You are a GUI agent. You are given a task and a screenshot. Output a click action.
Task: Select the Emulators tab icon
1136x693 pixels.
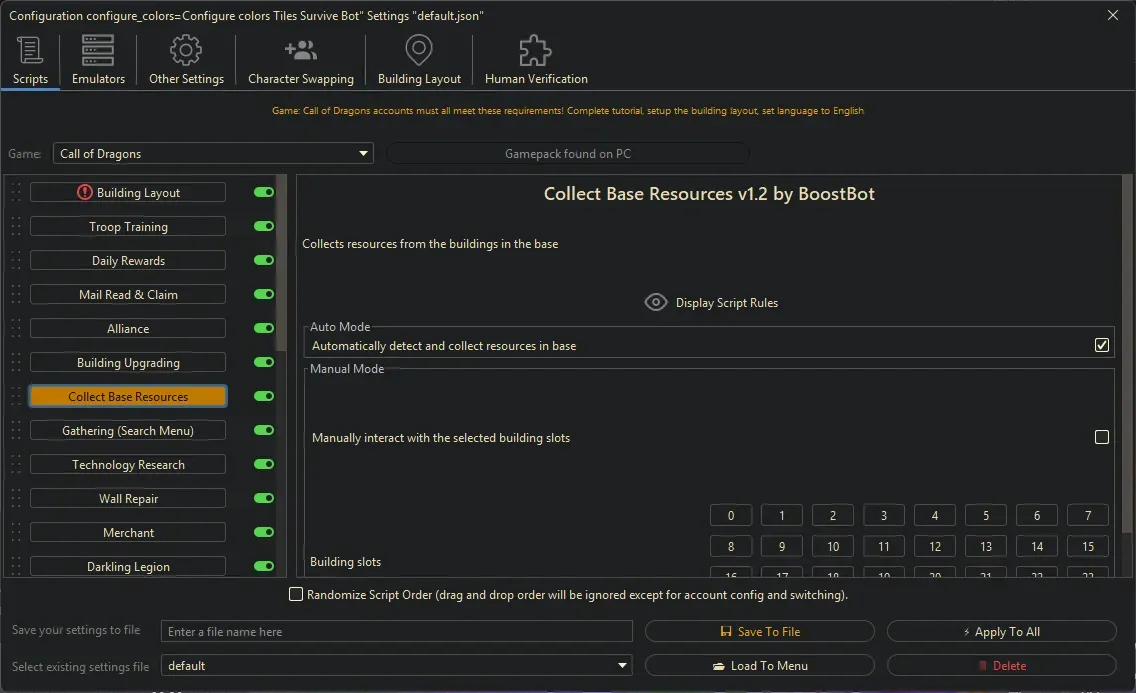pyautogui.click(x=97, y=49)
